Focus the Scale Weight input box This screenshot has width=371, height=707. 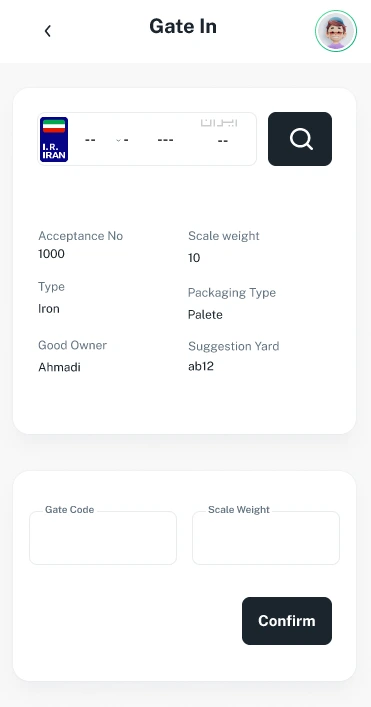point(266,537)
